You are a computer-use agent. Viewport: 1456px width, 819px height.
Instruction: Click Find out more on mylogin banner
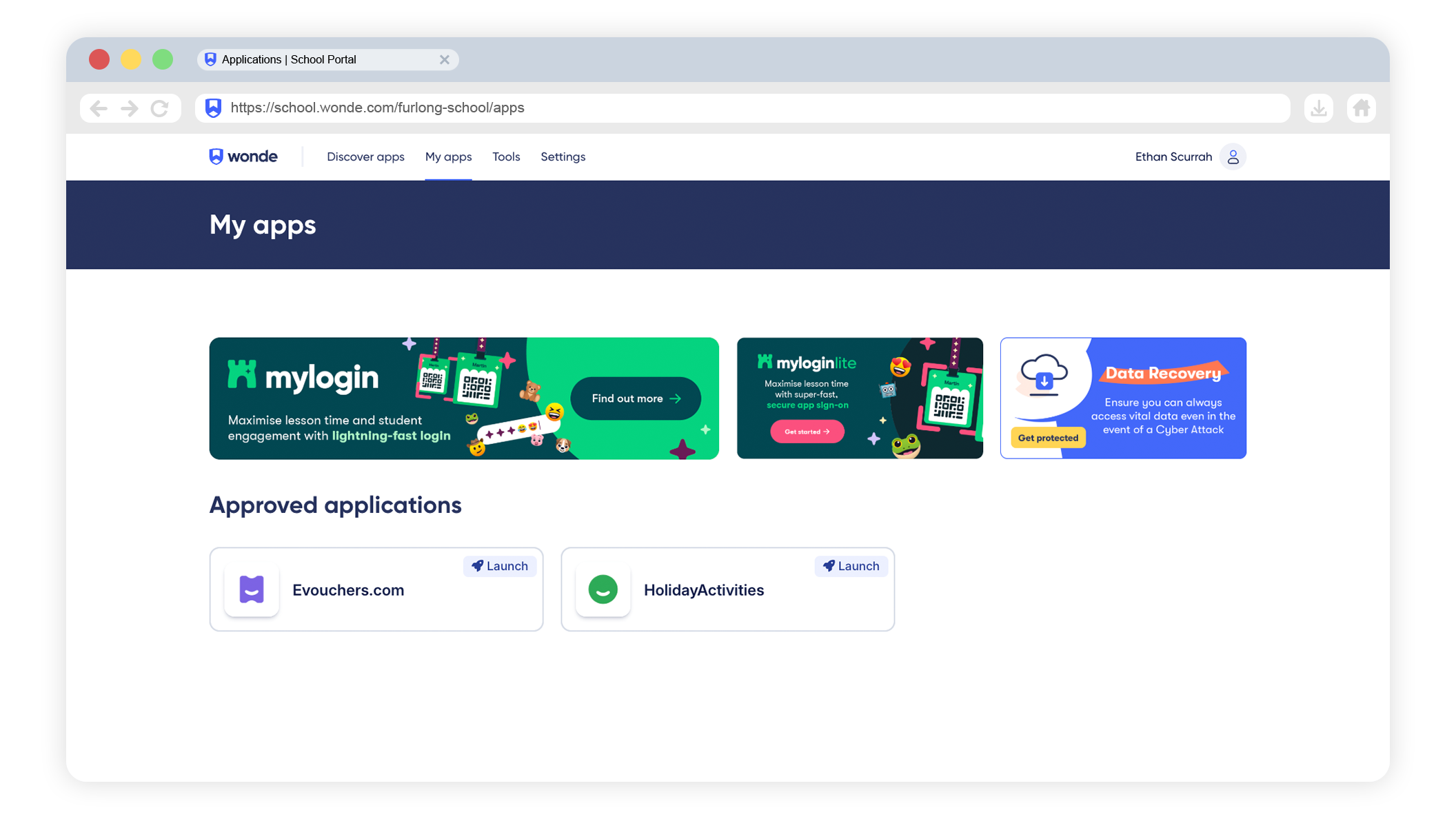coord(636,398)
